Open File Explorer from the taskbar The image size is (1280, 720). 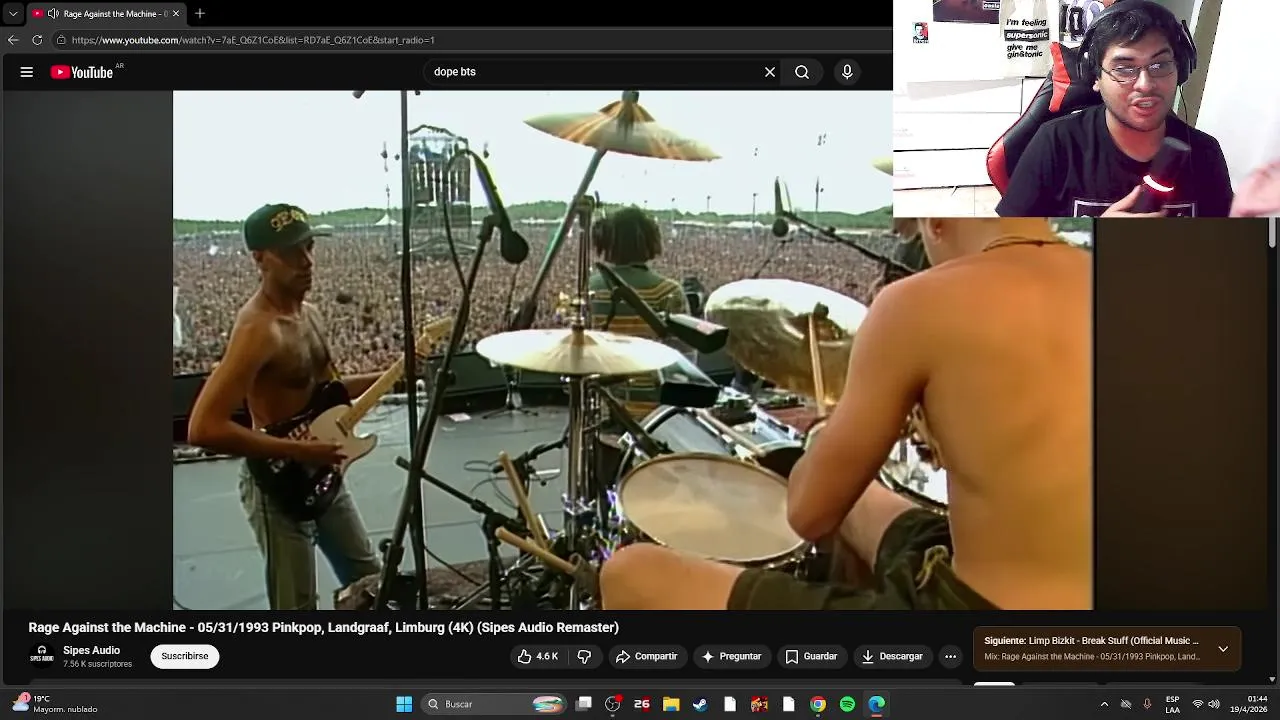[x=671, y=704]
